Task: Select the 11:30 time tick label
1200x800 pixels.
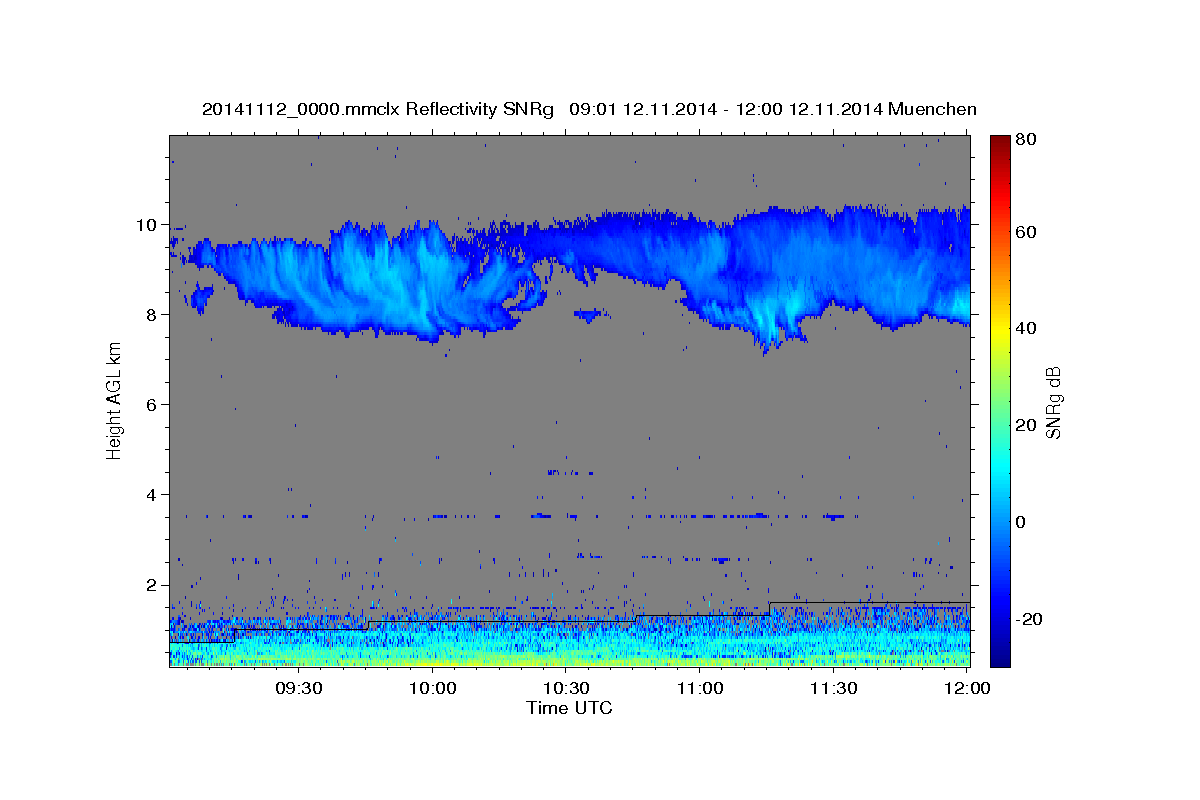Action: (x=833, y=688)
